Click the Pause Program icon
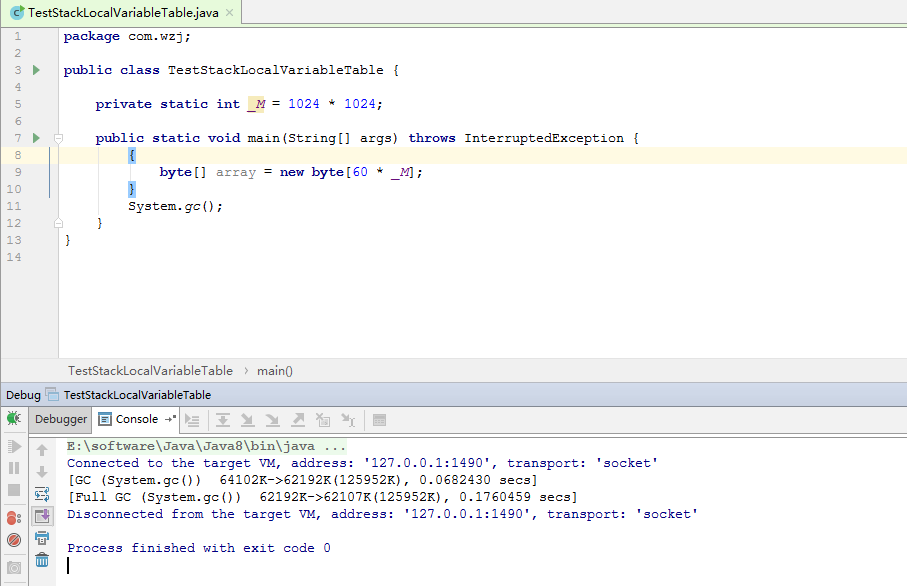Image resolution: width=907 pixels, height=586 pixels. click(14, 468)
